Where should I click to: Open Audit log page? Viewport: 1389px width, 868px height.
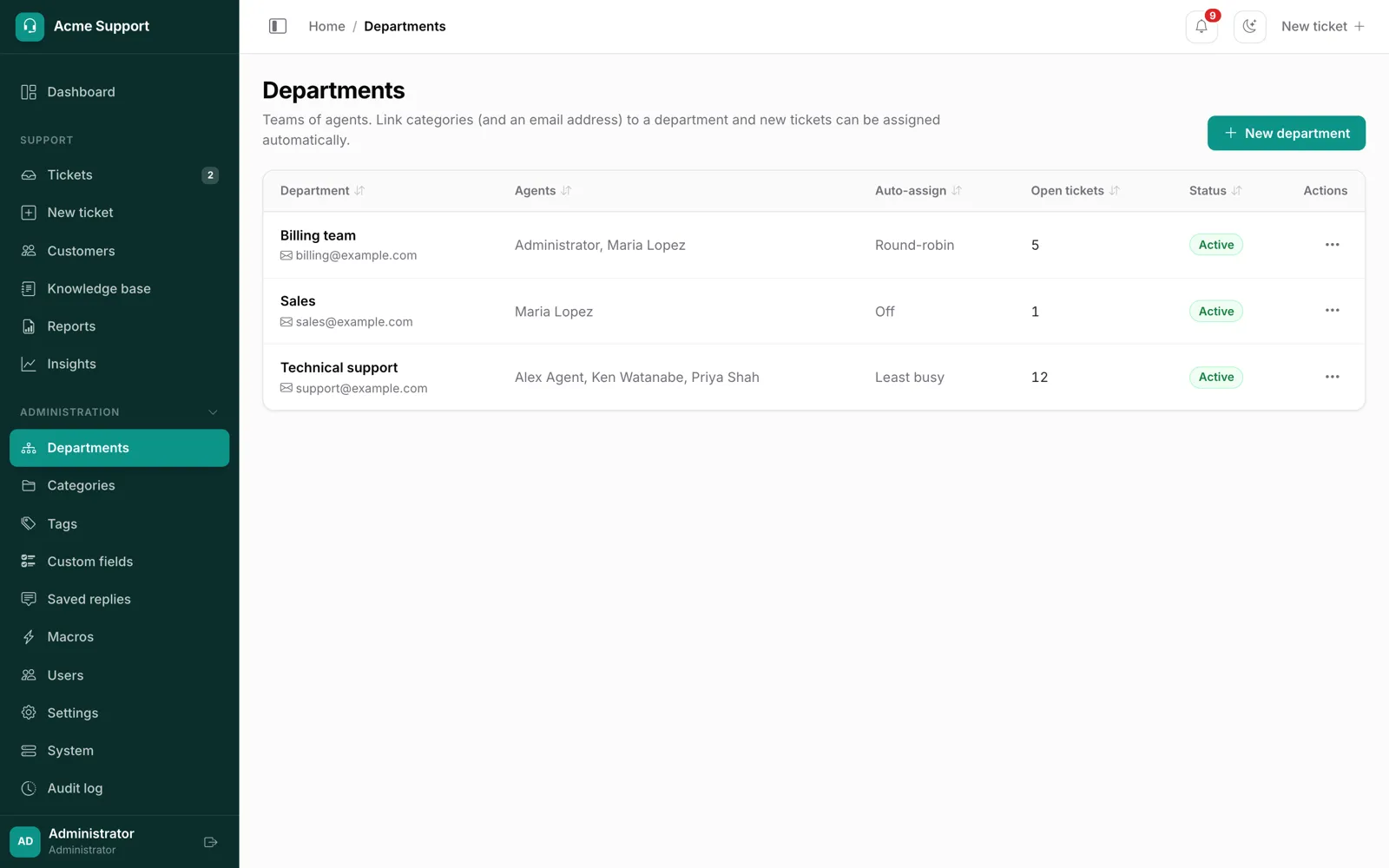[120, 788]
